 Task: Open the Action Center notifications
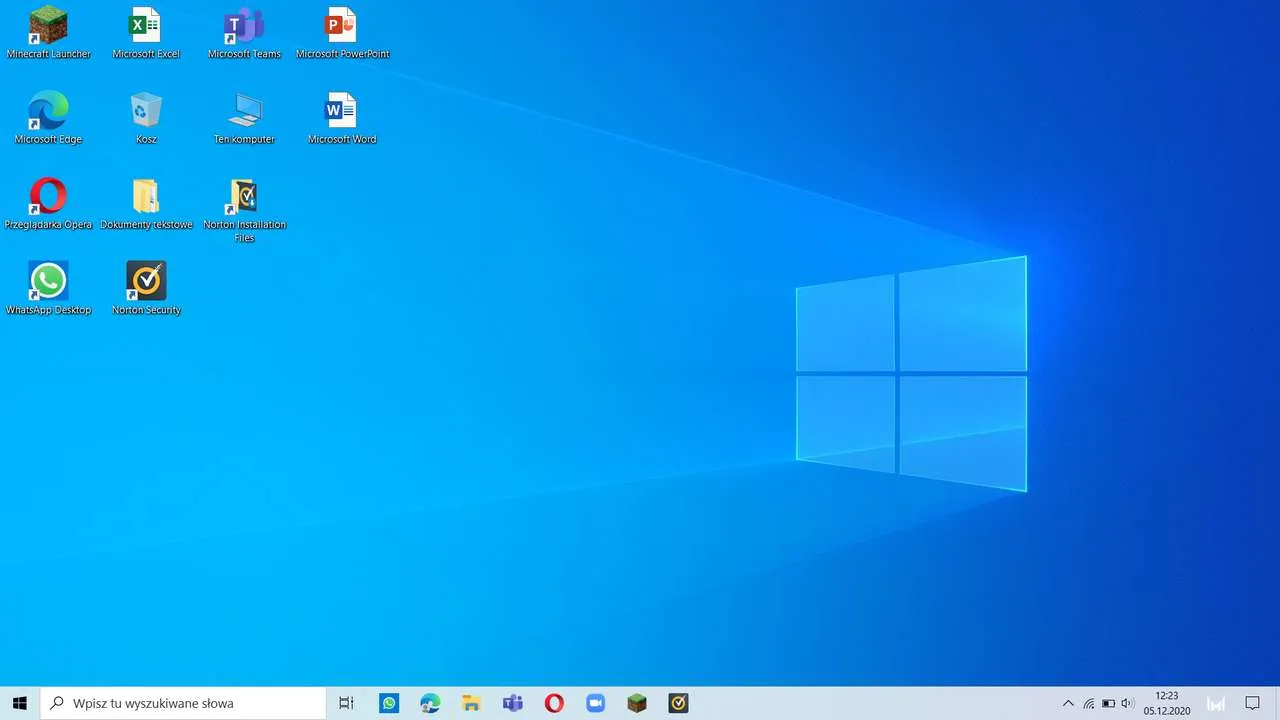(x=1252, y=703)
